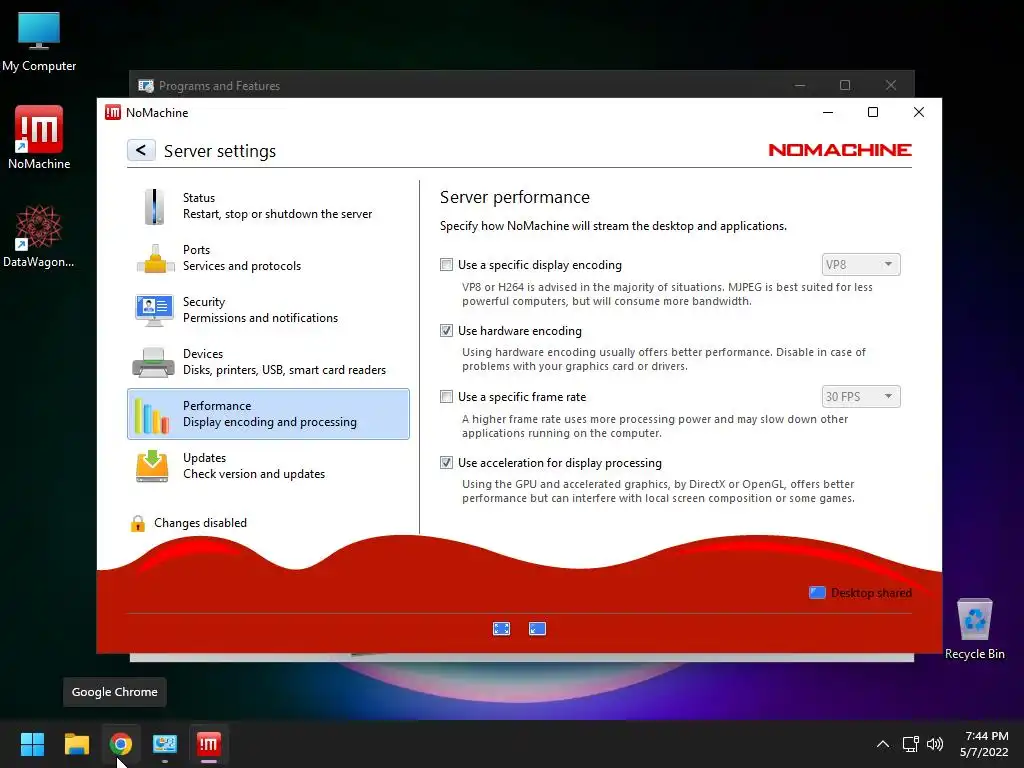This screenshot has width=1024, height=768.
Task: Select the Security monitor icon
Action: coord(154,310)
